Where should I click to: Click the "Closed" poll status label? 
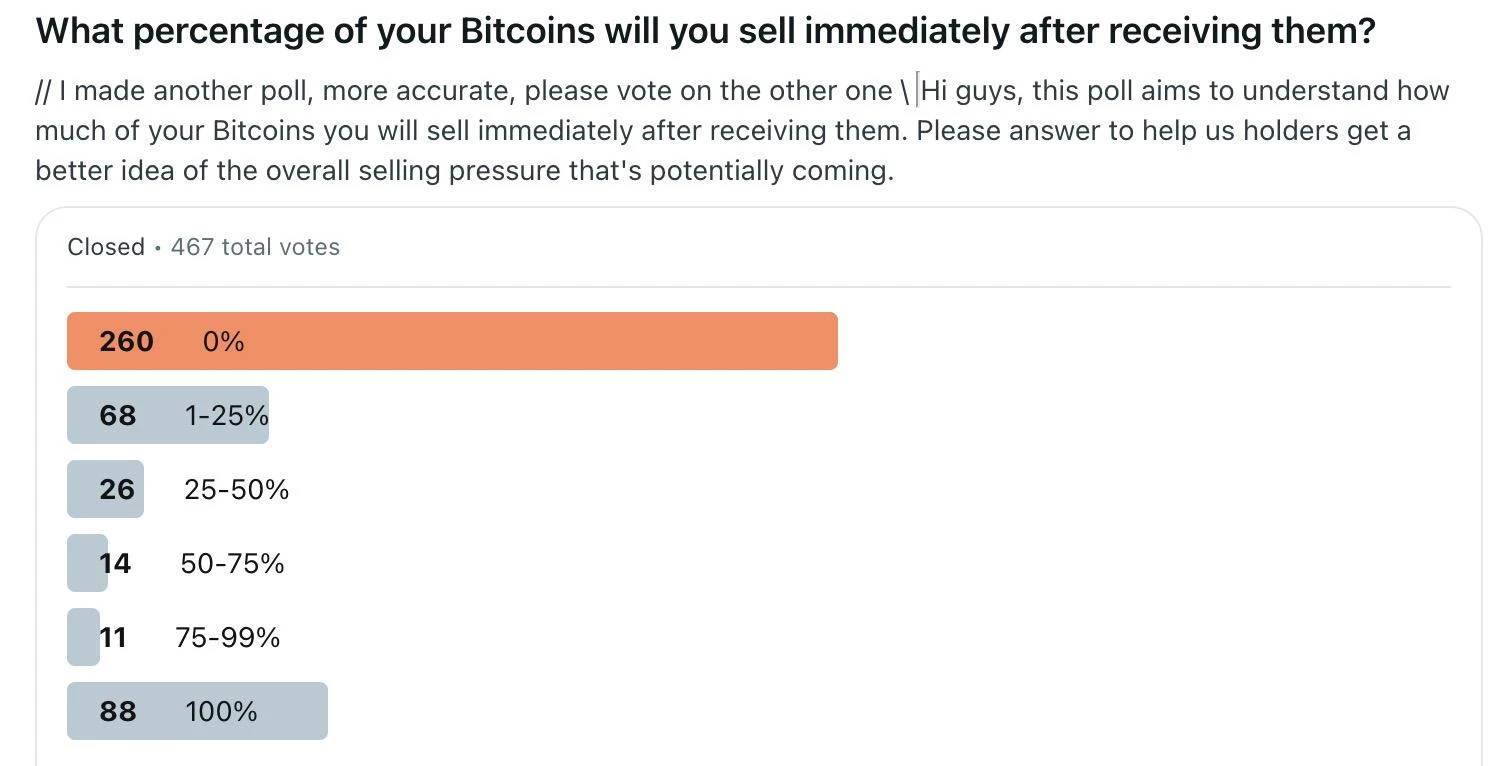pyautogui.click(x=106, y=247)
